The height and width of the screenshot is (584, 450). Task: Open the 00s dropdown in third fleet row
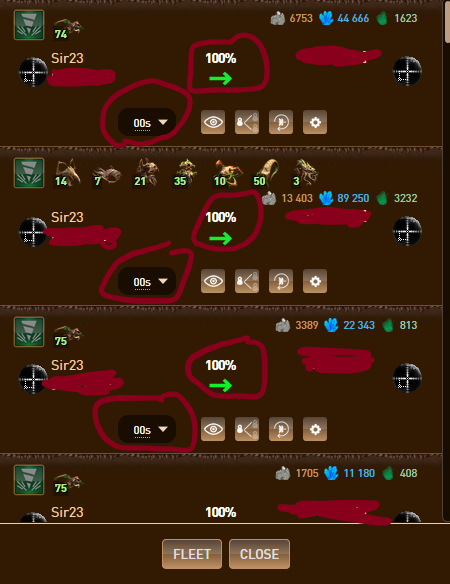click(147, 429)
